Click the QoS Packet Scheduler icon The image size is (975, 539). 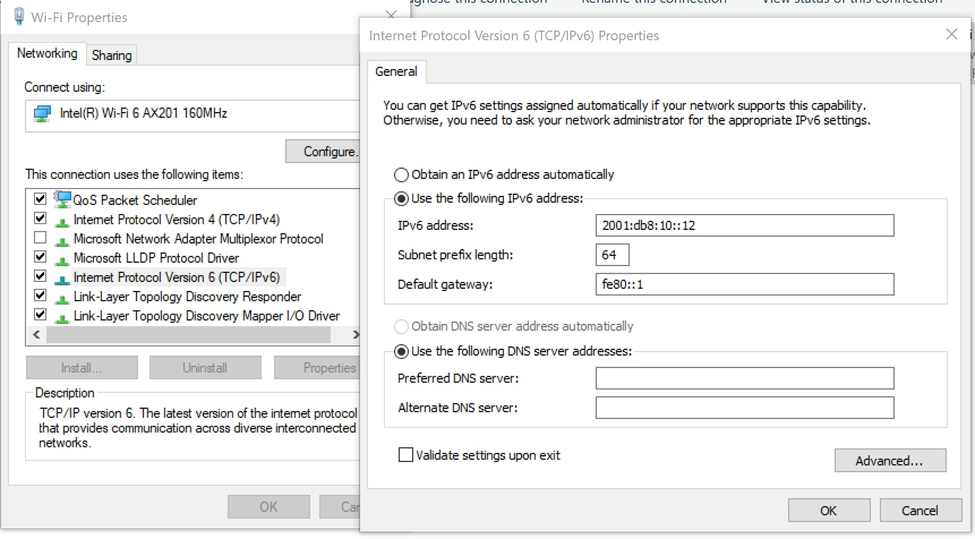click(x=62, y=200)
